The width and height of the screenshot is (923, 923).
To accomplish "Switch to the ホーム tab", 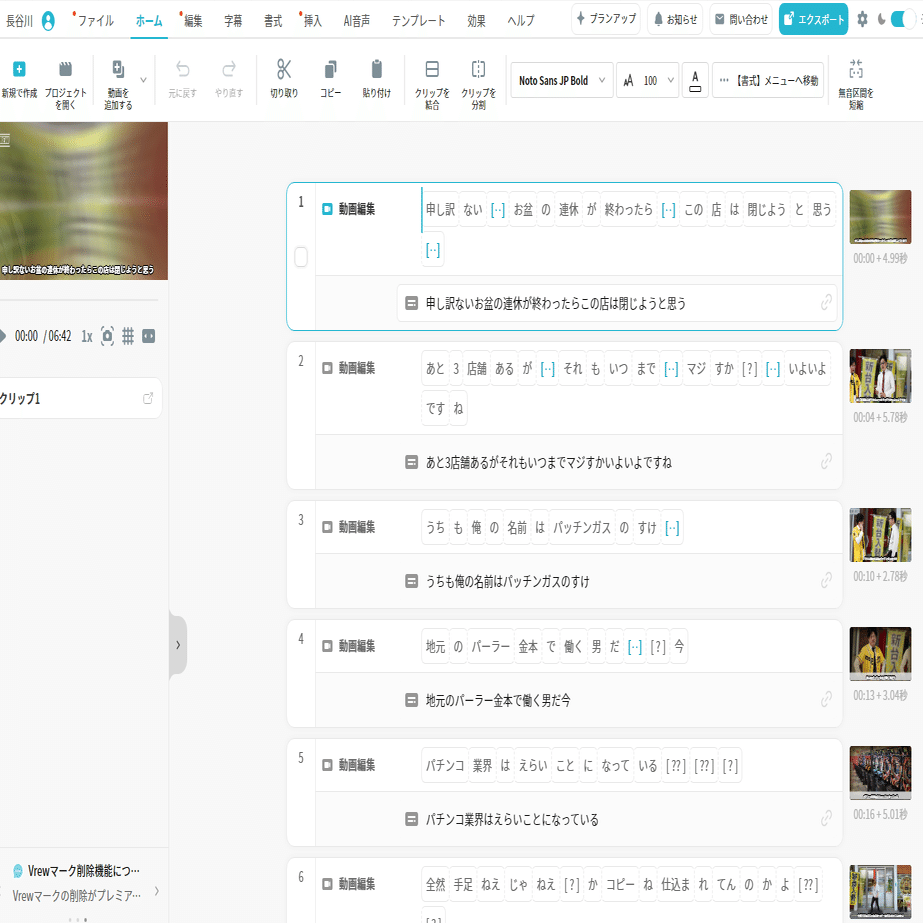I will click(149, 21).
